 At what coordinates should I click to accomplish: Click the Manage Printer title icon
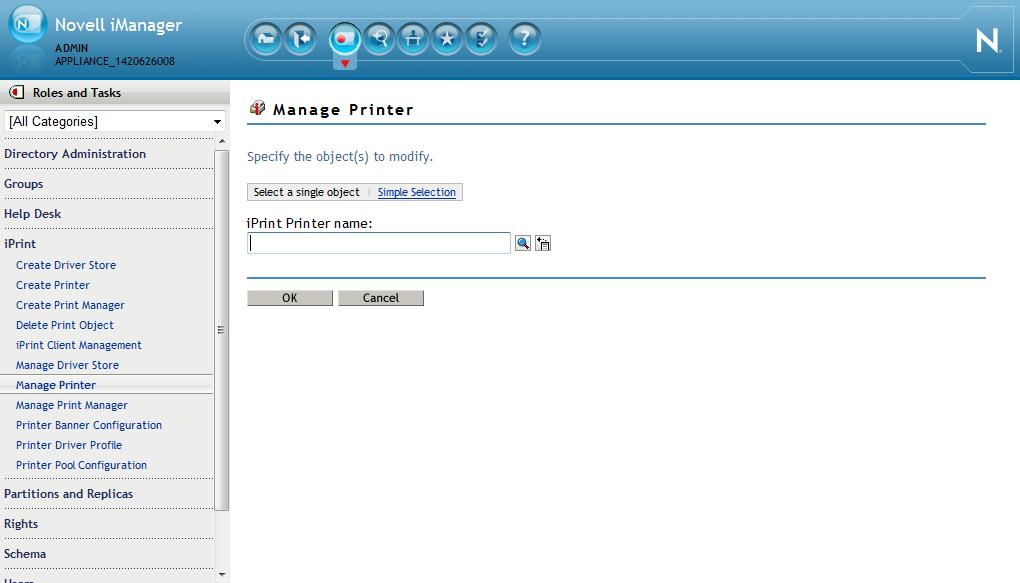pyautogui.click(x=258, y=108)
